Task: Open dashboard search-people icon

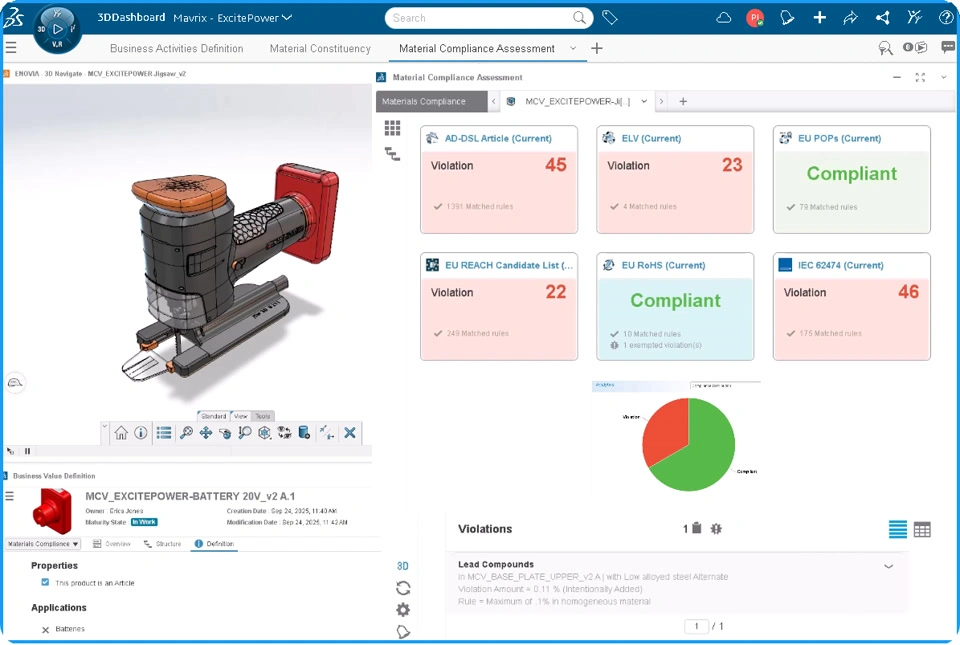Action: [885, 48]
